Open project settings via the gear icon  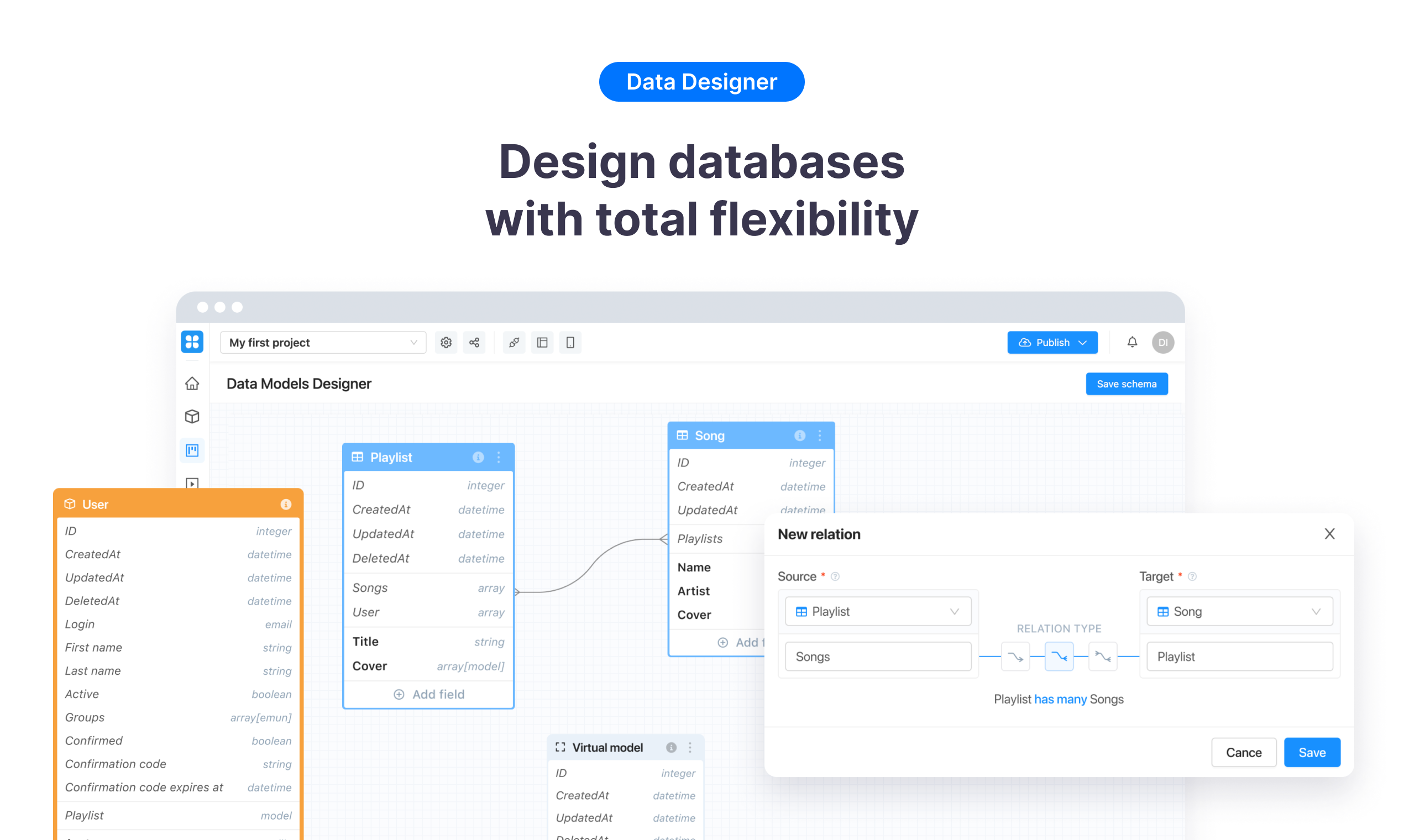pyautogui.click(x=446, y=342)
